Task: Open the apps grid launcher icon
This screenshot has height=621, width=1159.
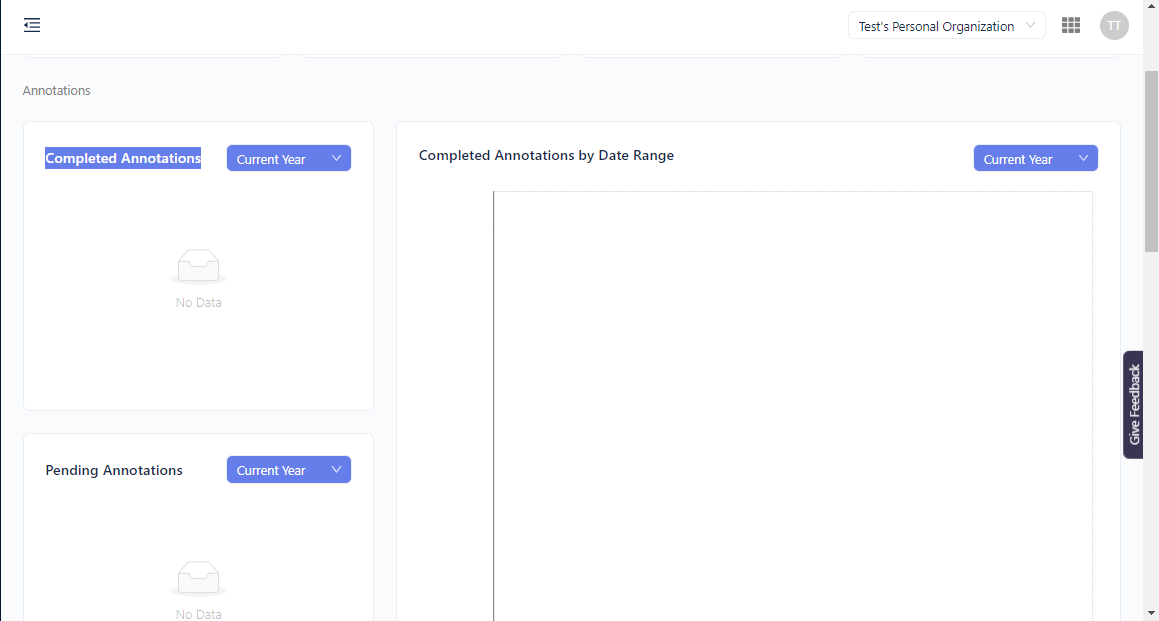Action: click(x=1070, y=25)
